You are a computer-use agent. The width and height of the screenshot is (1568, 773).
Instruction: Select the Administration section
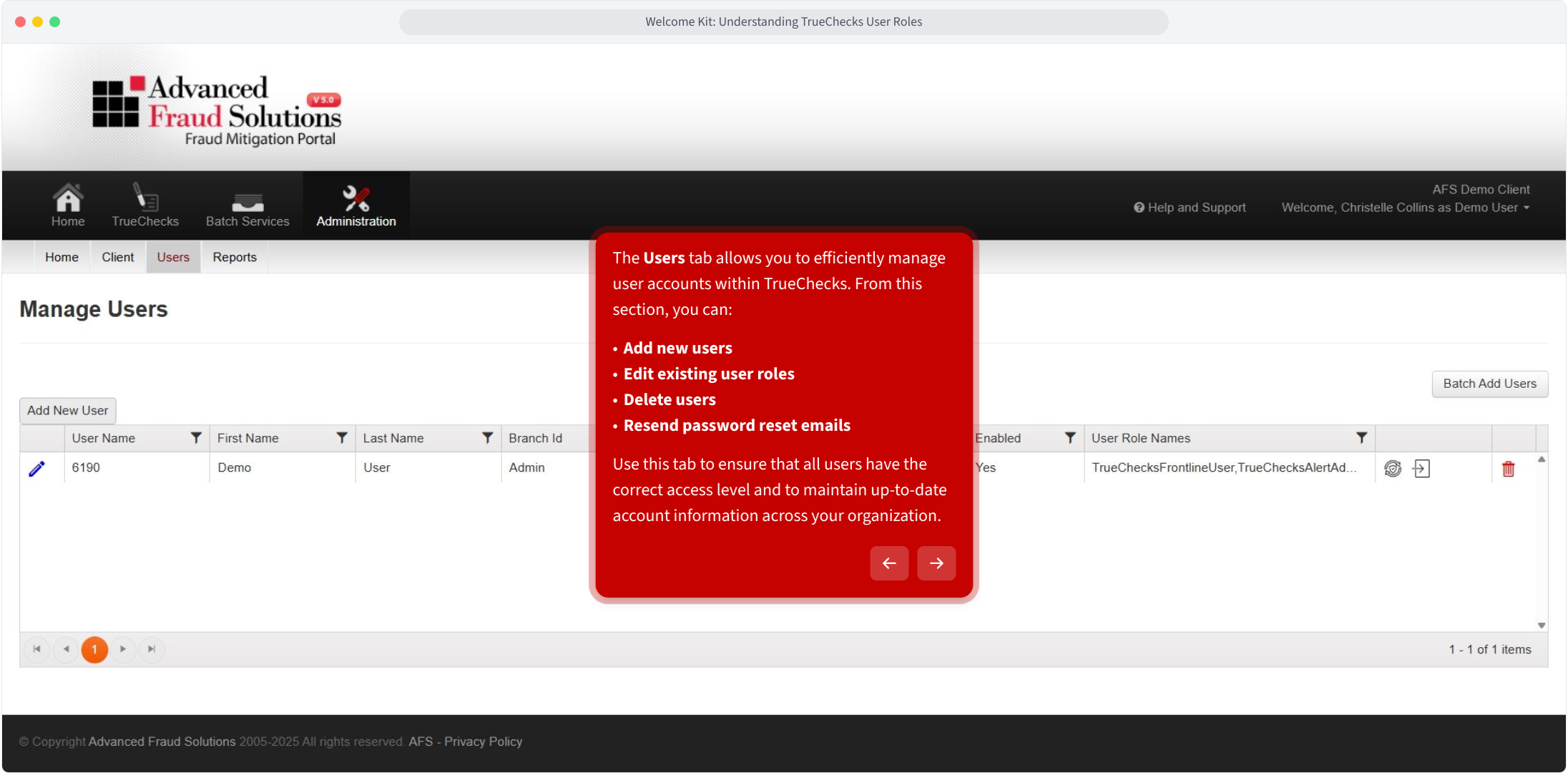(x=356, y=205)
